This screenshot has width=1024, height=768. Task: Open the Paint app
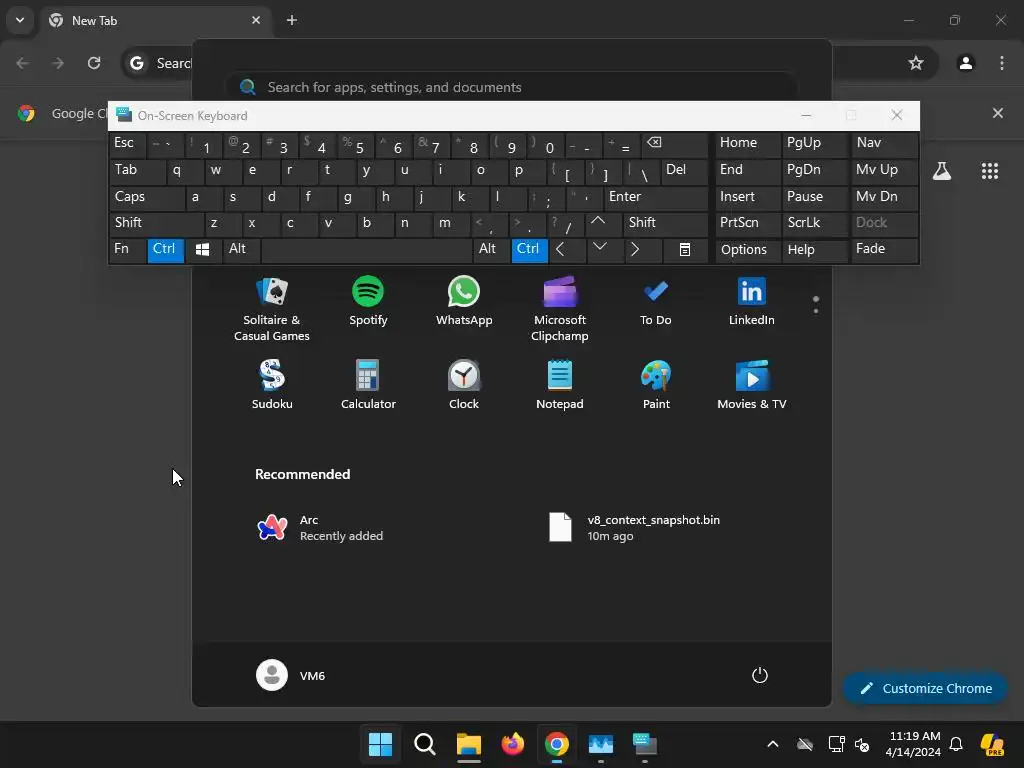[x=656, y=385]
